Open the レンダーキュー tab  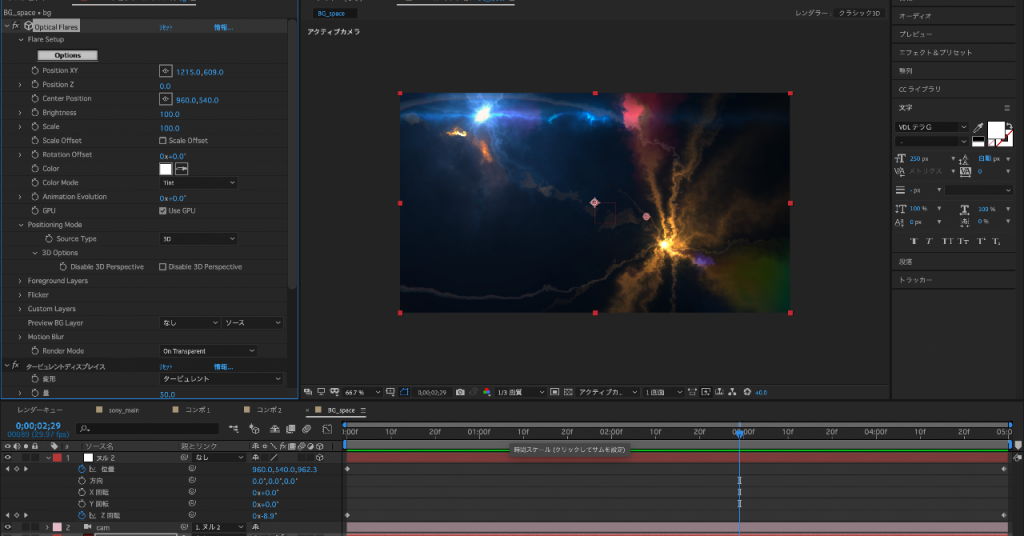pyautogui.click(x=40, y=410)
